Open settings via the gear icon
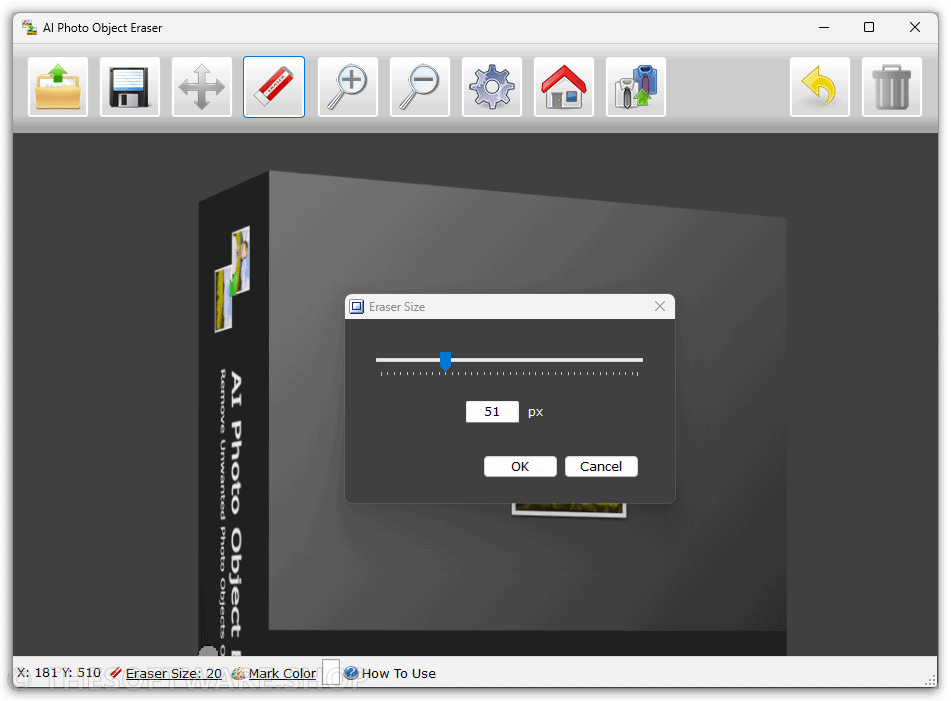The image size is (951, 701). pyautogui.click(x=492, y=87)
